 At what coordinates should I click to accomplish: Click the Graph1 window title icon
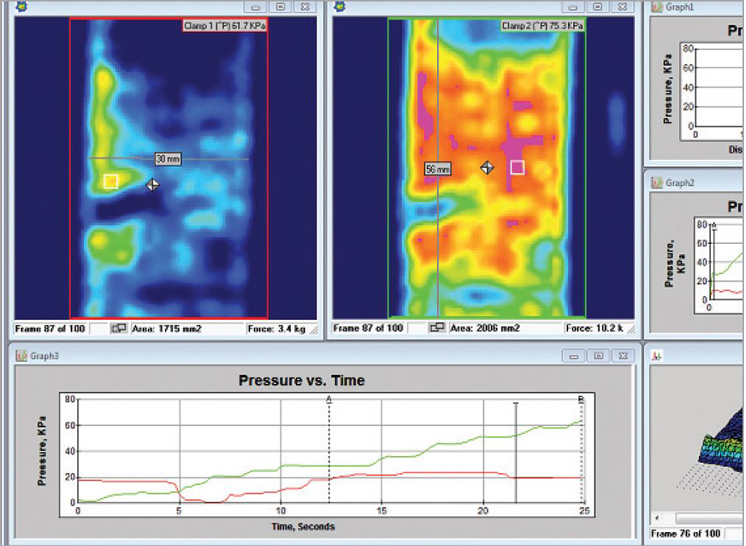(657, 7)
